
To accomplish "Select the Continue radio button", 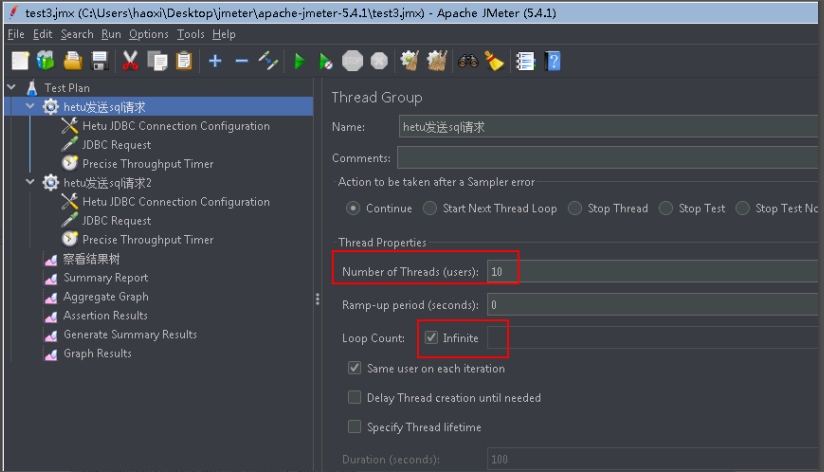I will [x=353, y=209].
